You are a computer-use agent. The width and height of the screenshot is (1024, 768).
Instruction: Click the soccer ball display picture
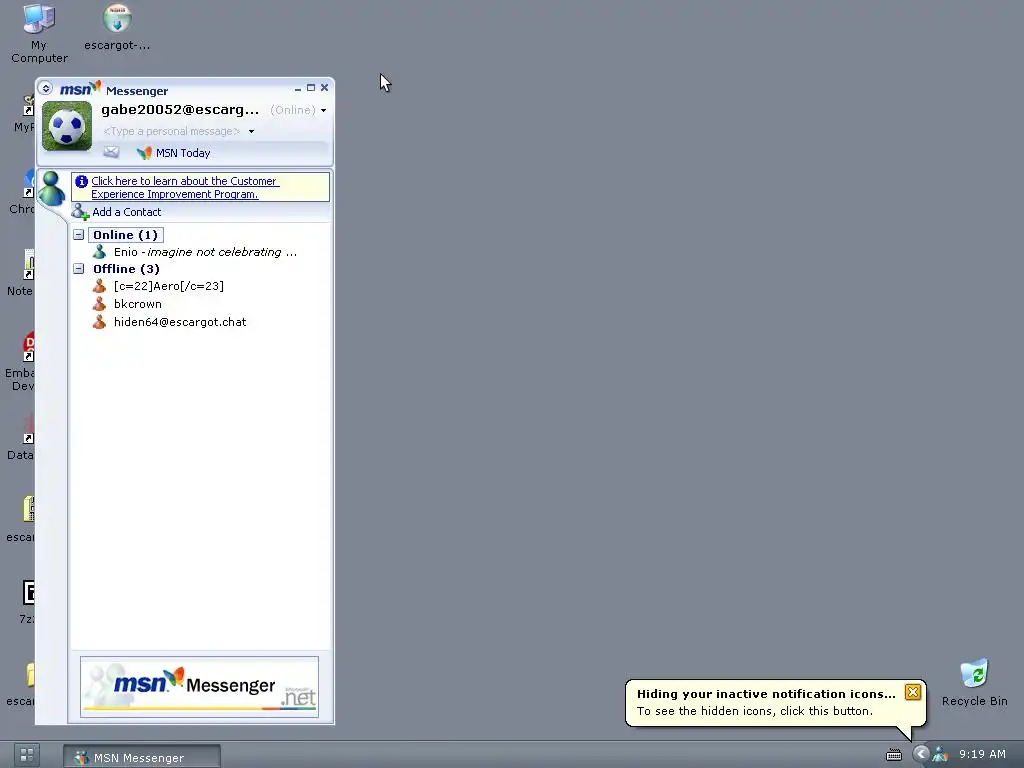[x=67, y=126]
